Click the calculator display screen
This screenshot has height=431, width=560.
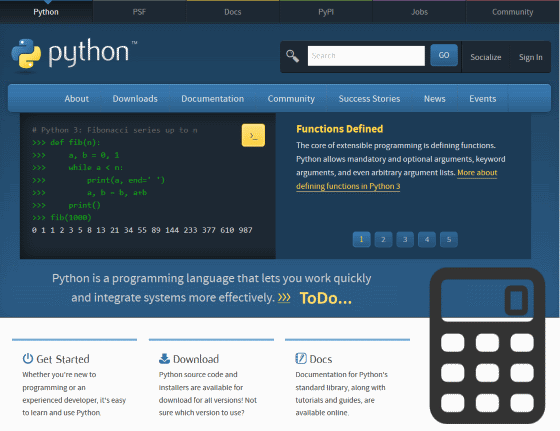pos(488,300)
